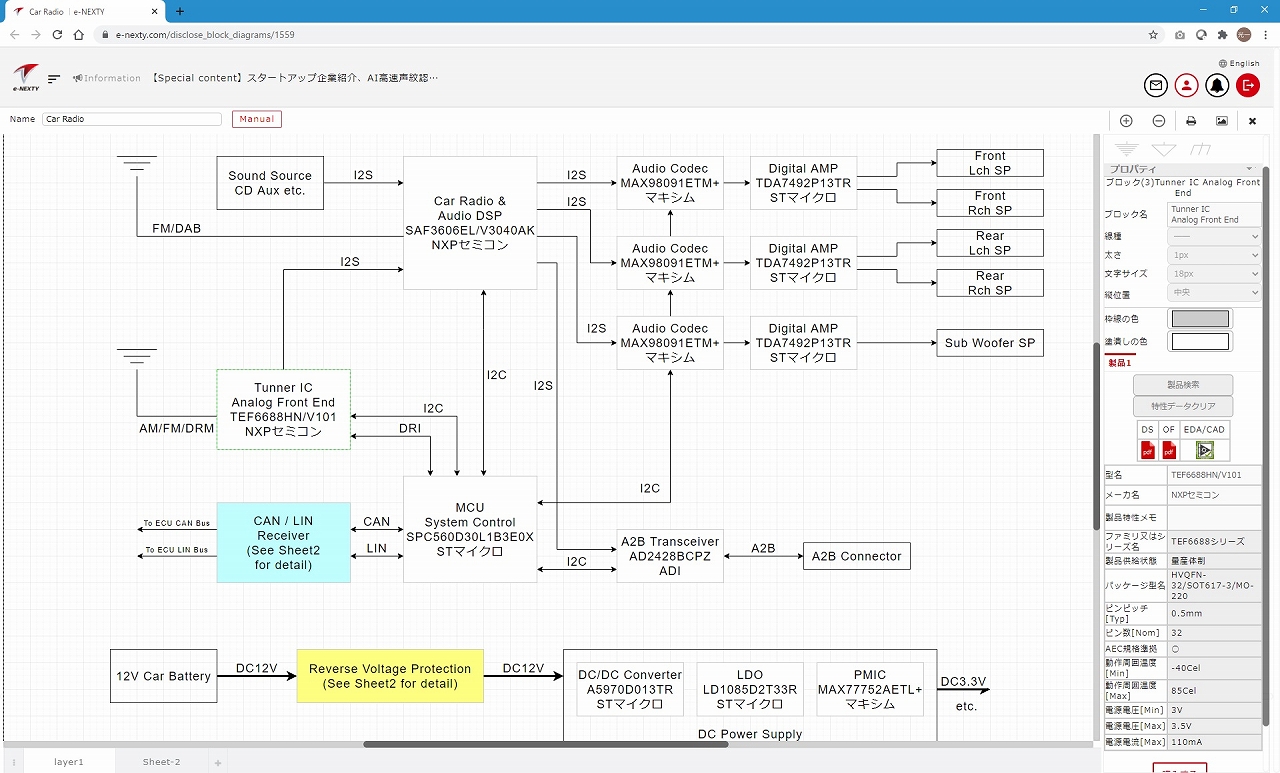
Task: Open browser extensions puzzle icon
Action: click(x=1222, y=34)
